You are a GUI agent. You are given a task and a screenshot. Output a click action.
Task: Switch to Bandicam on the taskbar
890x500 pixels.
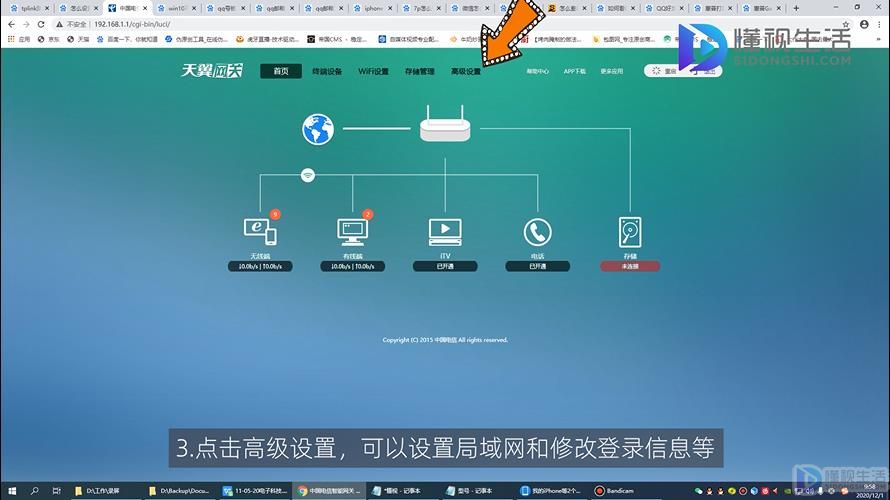click(614, 491)
